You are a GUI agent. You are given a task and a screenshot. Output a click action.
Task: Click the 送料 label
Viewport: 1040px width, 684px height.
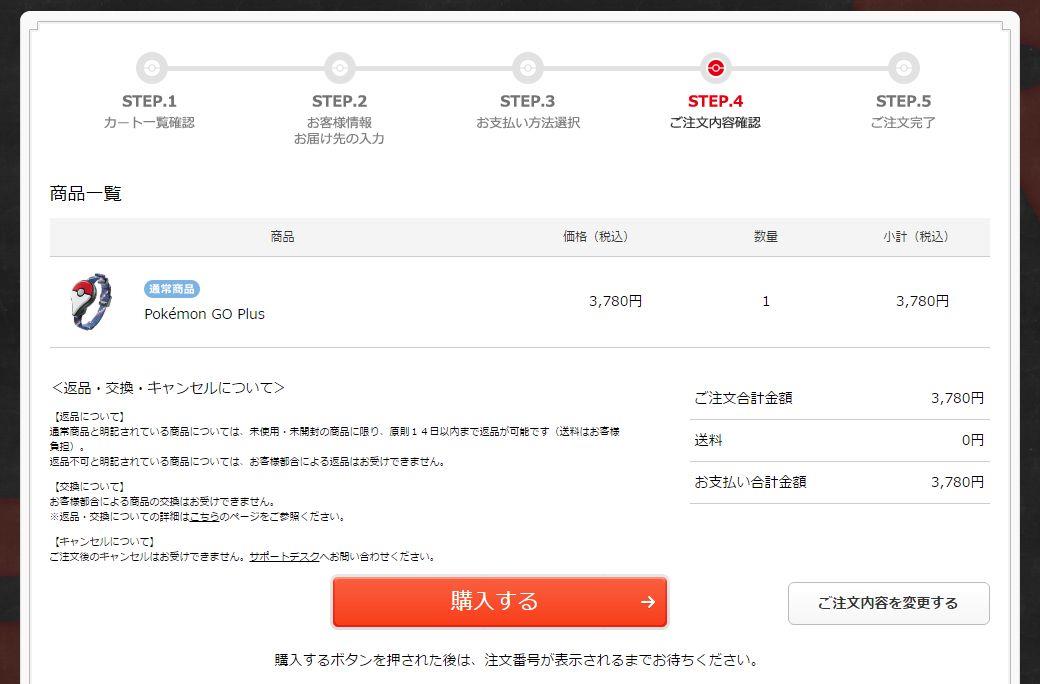708,440
